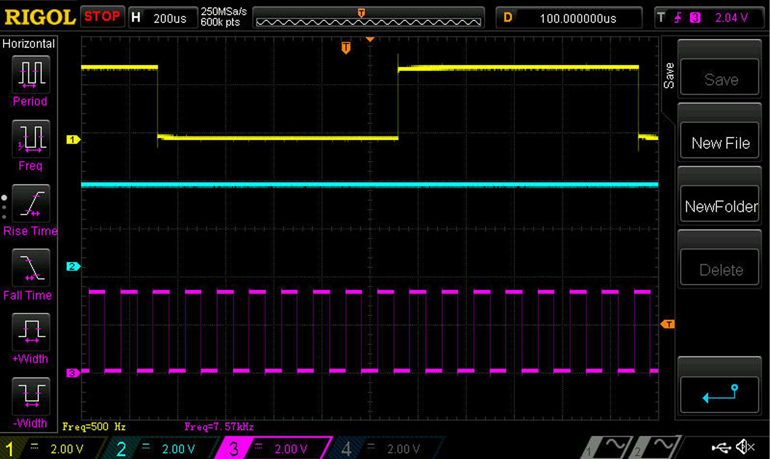Select the Rise Time measurement icon
This screenshot has width=770, height=459.
point(30,203)
